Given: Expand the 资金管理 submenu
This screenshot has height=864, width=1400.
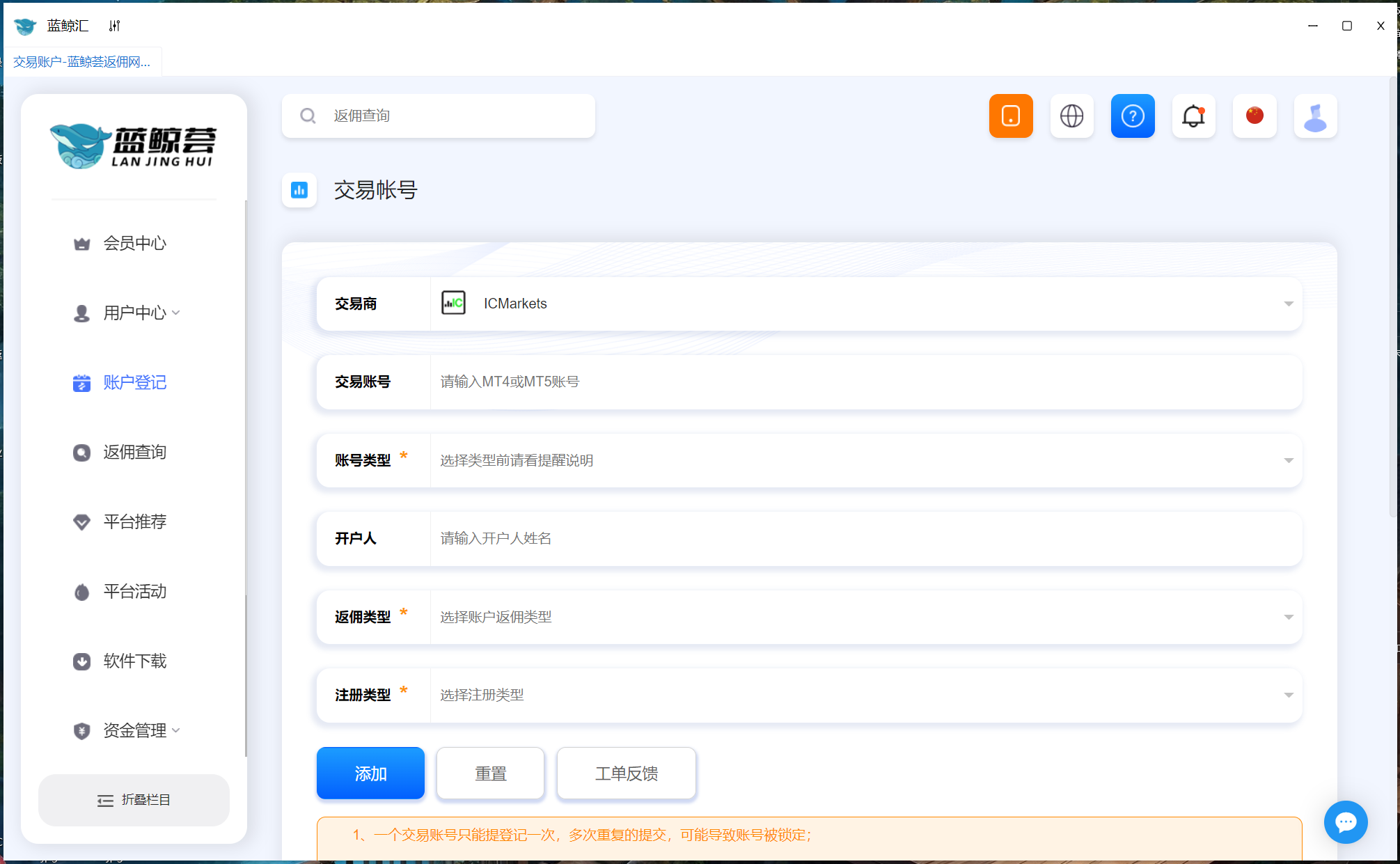Looking at the screenshot, I should point(134,730).
